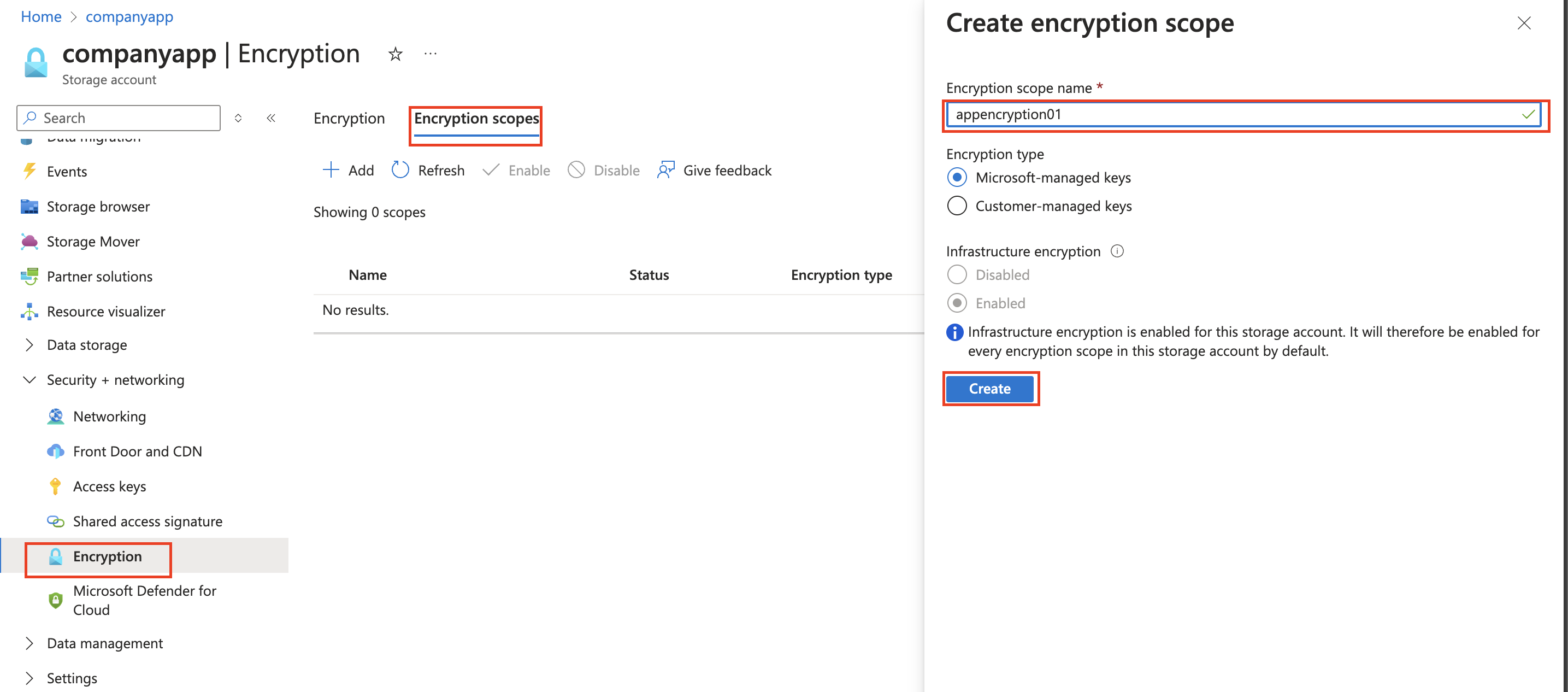Click the Add plus icon

331,170
